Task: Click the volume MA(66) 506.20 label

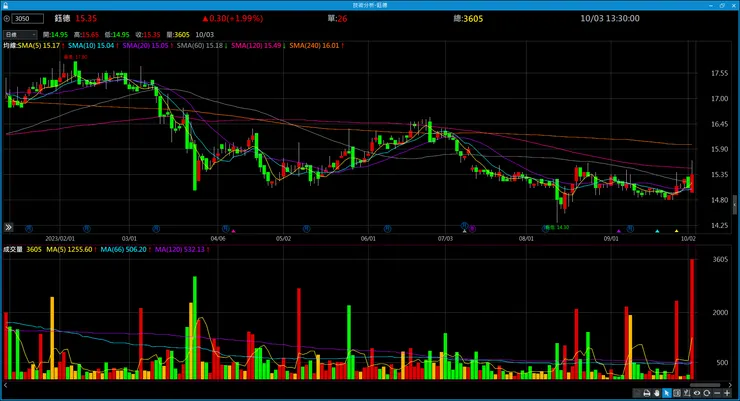Action: (125, 249)
